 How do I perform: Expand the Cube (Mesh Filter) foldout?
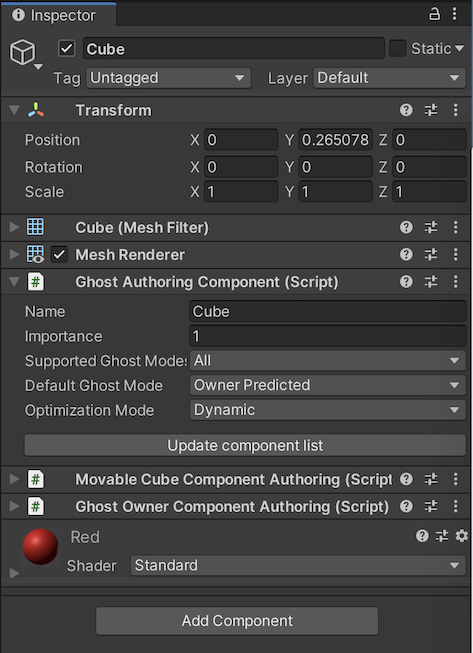[x=15, y=227]
